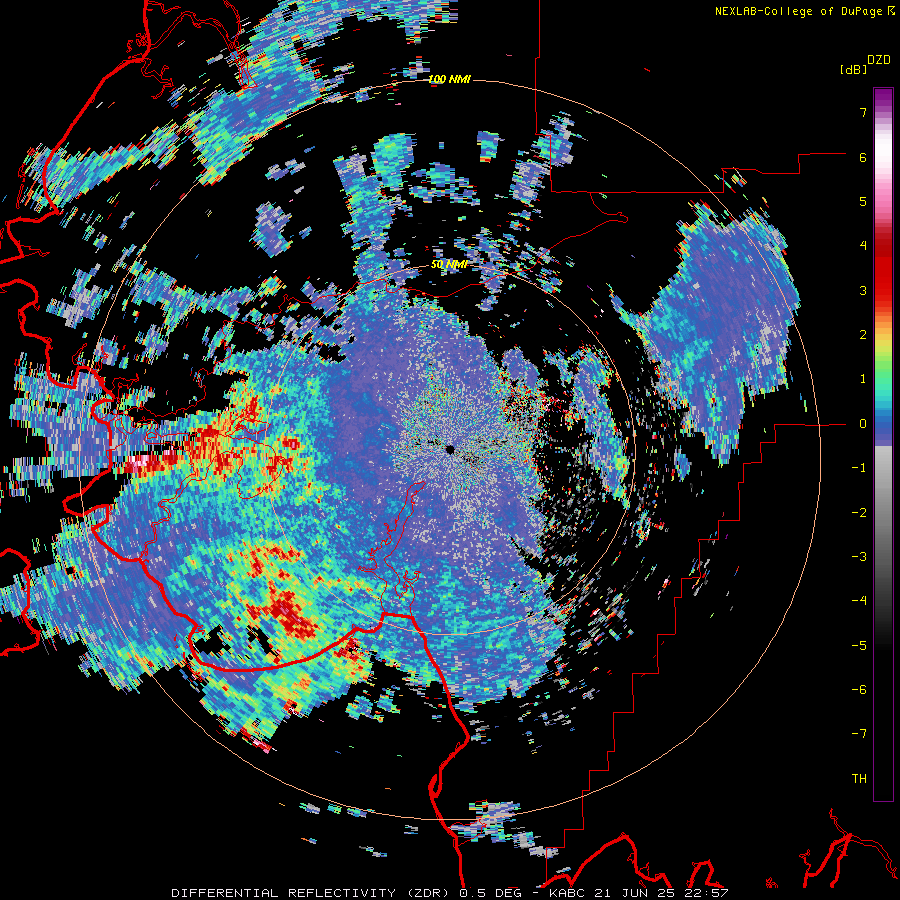The width and height of the screenshot is (900, 900).
Task: Click the -6 dB value on the color scale
Action: click(859, 690)
